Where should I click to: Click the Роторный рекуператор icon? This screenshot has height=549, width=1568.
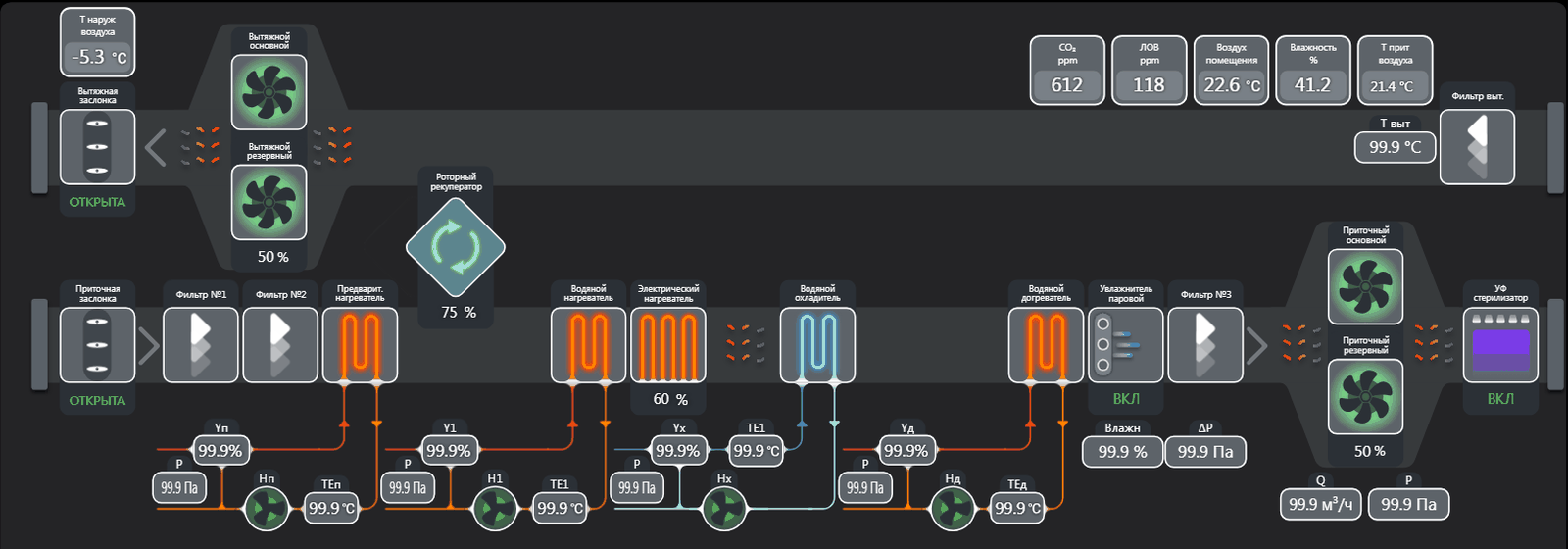tap(456, 248)
